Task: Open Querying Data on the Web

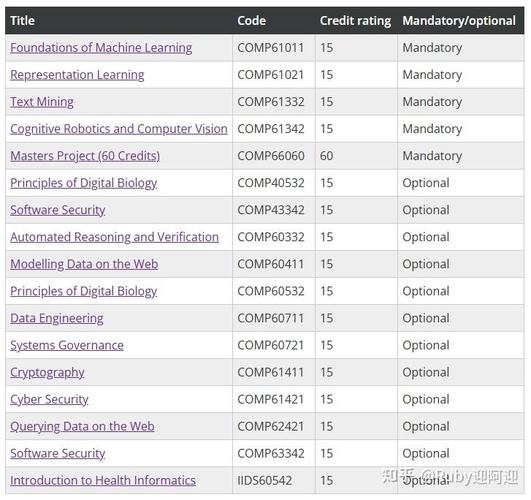Action: tap(82, 426)
